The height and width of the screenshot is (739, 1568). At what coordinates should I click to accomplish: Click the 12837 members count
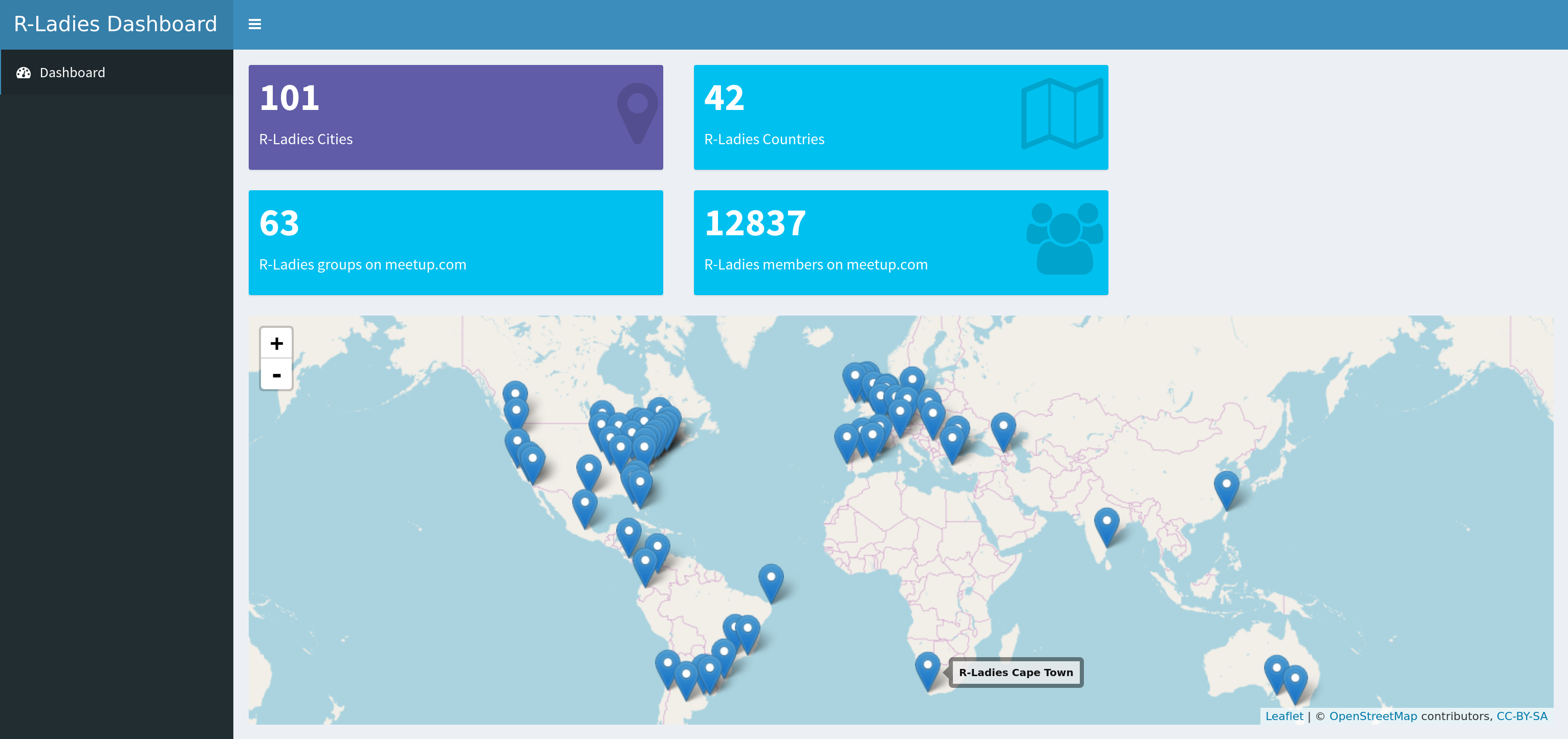coord(755,223)
